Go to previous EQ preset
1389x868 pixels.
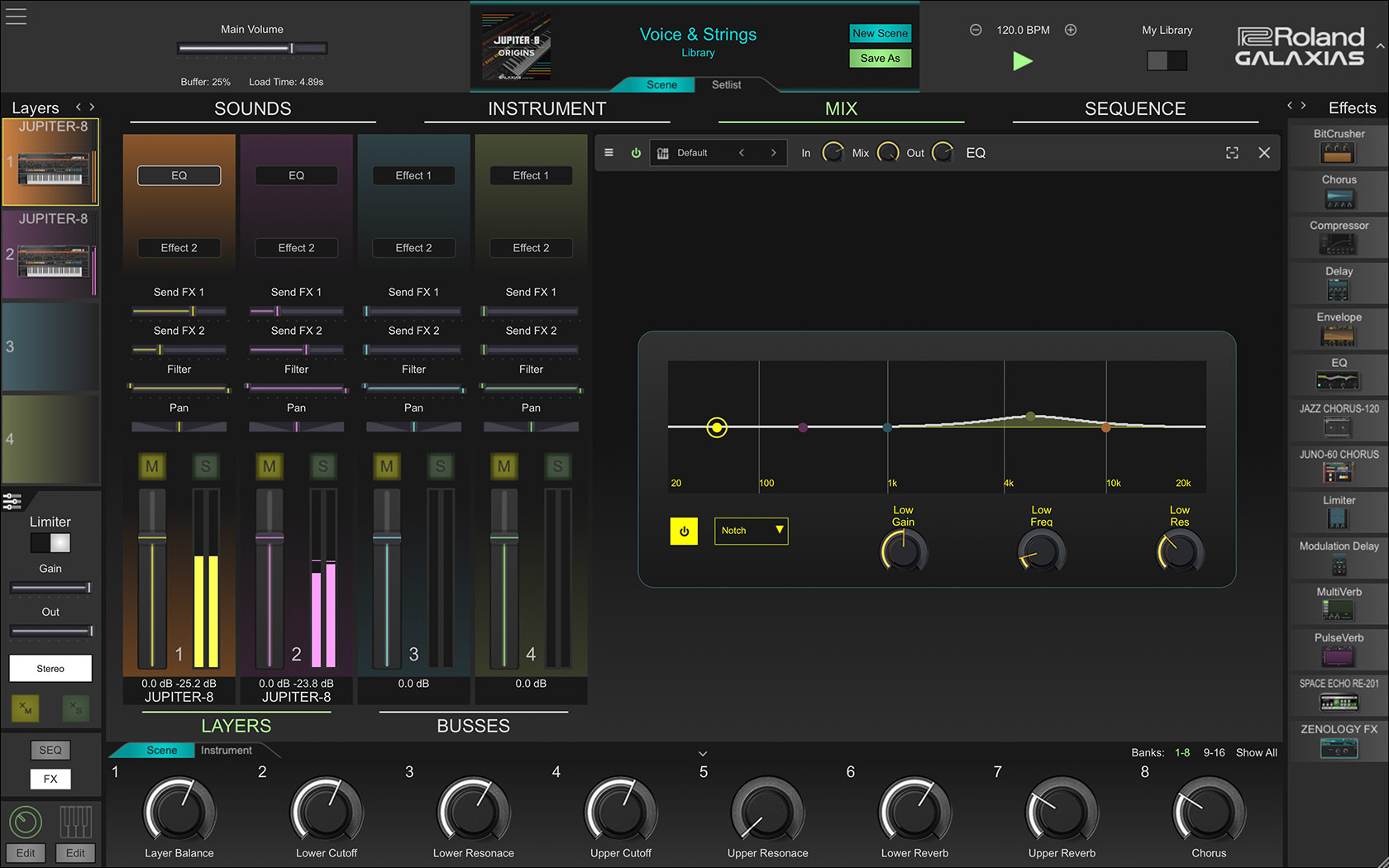pyautogui.click(x=742, y=153)
